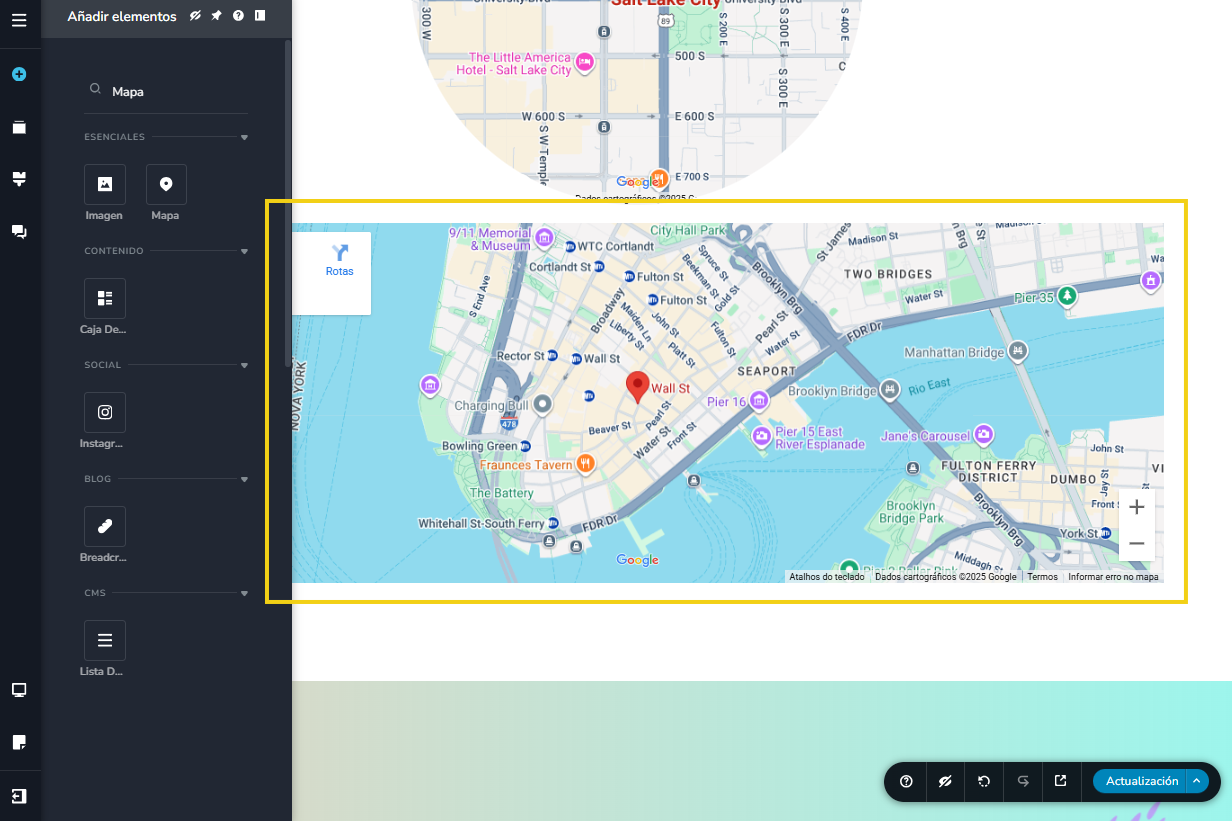Toggle hidden-eye icon in panel header

point(196,16)
